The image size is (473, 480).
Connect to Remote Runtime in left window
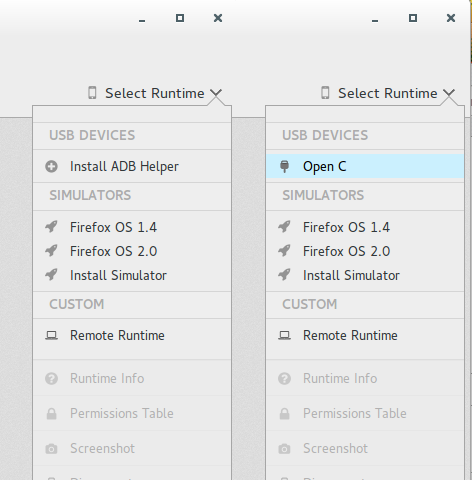[132, 336]
